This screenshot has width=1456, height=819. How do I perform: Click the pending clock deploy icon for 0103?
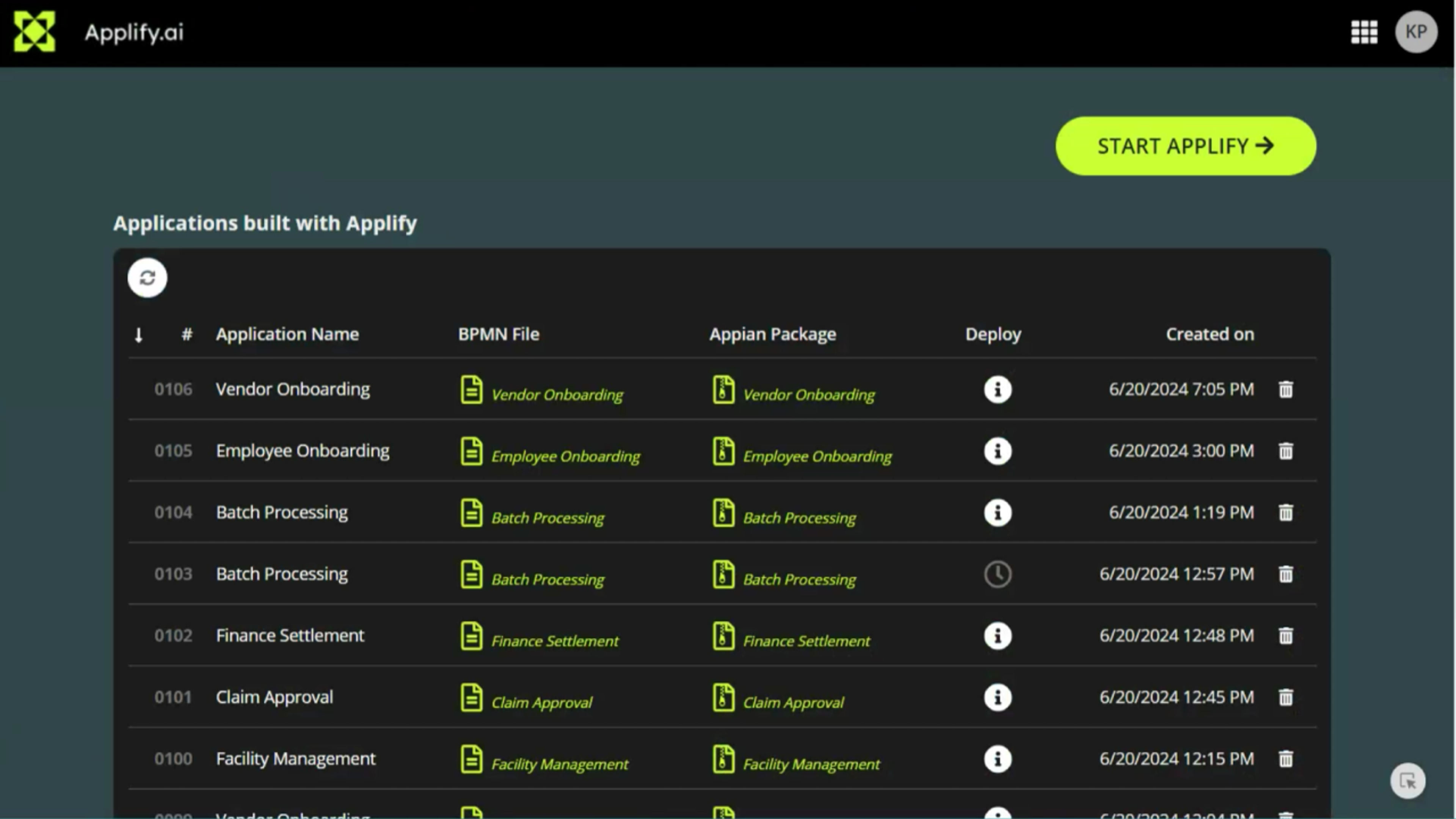click(998, 574)
